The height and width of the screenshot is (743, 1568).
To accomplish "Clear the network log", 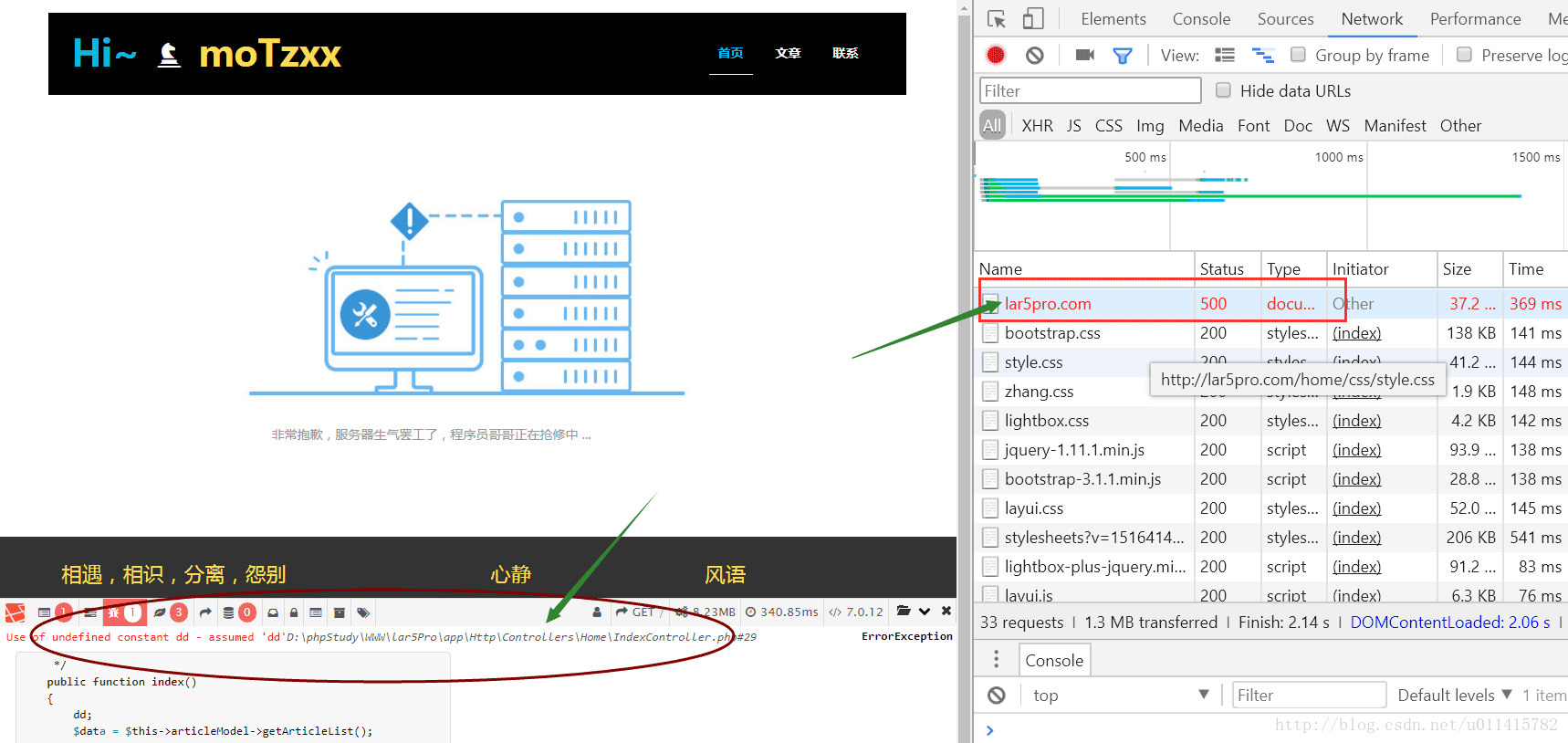I will tap(1034, 56).
